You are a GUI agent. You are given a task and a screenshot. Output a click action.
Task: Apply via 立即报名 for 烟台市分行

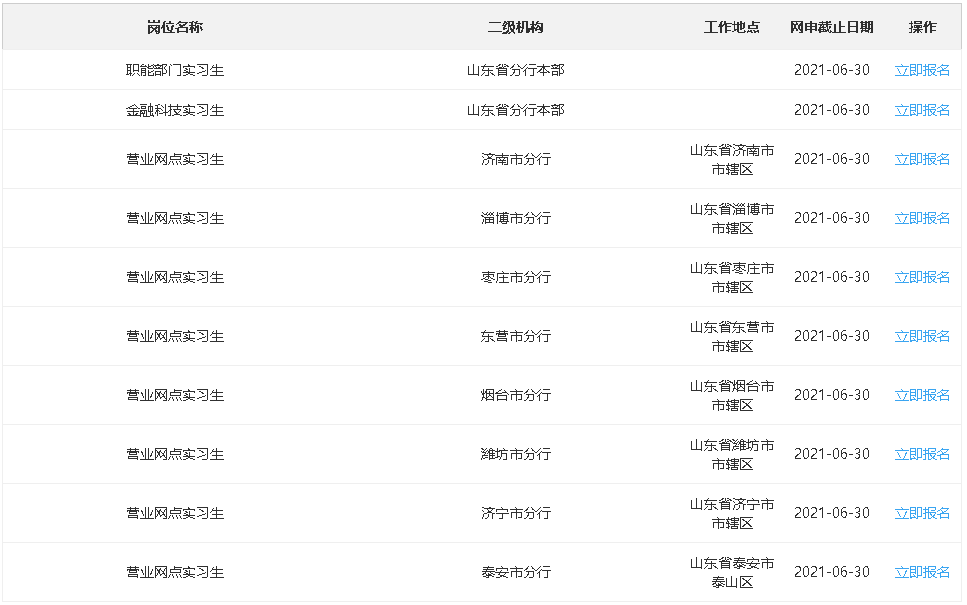pyautogui.click(x=922, y=395)
